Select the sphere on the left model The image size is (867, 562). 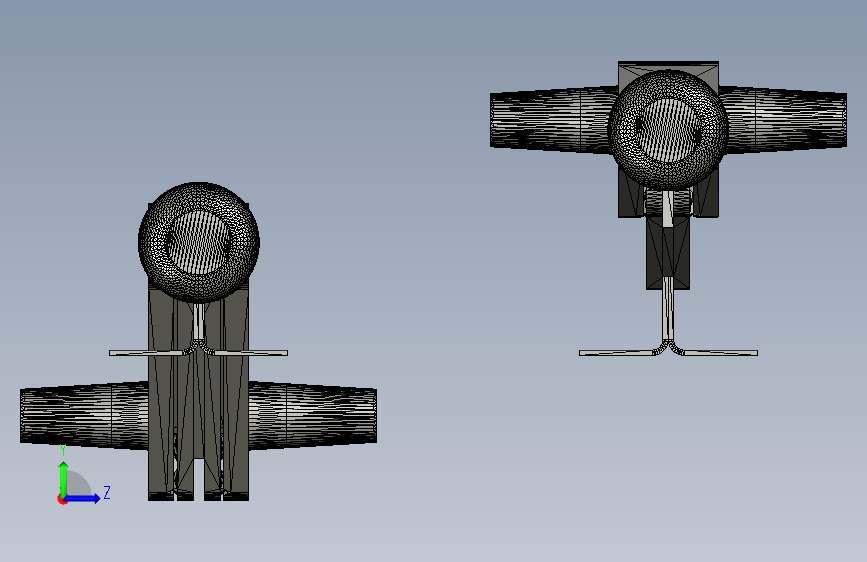click(199, 242)
